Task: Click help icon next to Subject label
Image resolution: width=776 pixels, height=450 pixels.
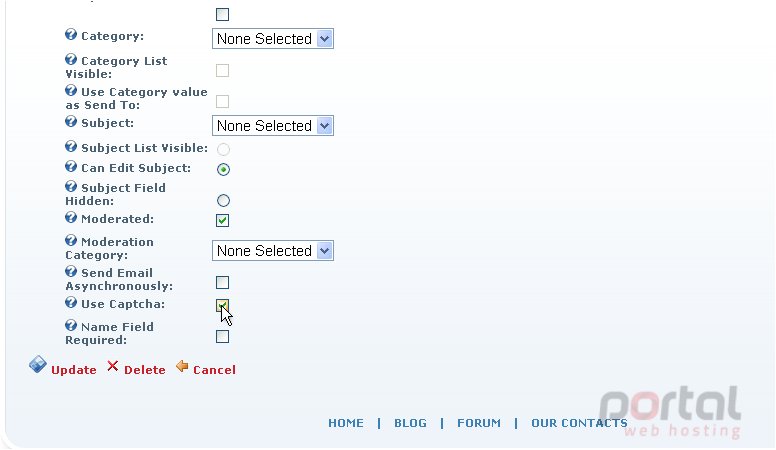Action: [71, 121]
